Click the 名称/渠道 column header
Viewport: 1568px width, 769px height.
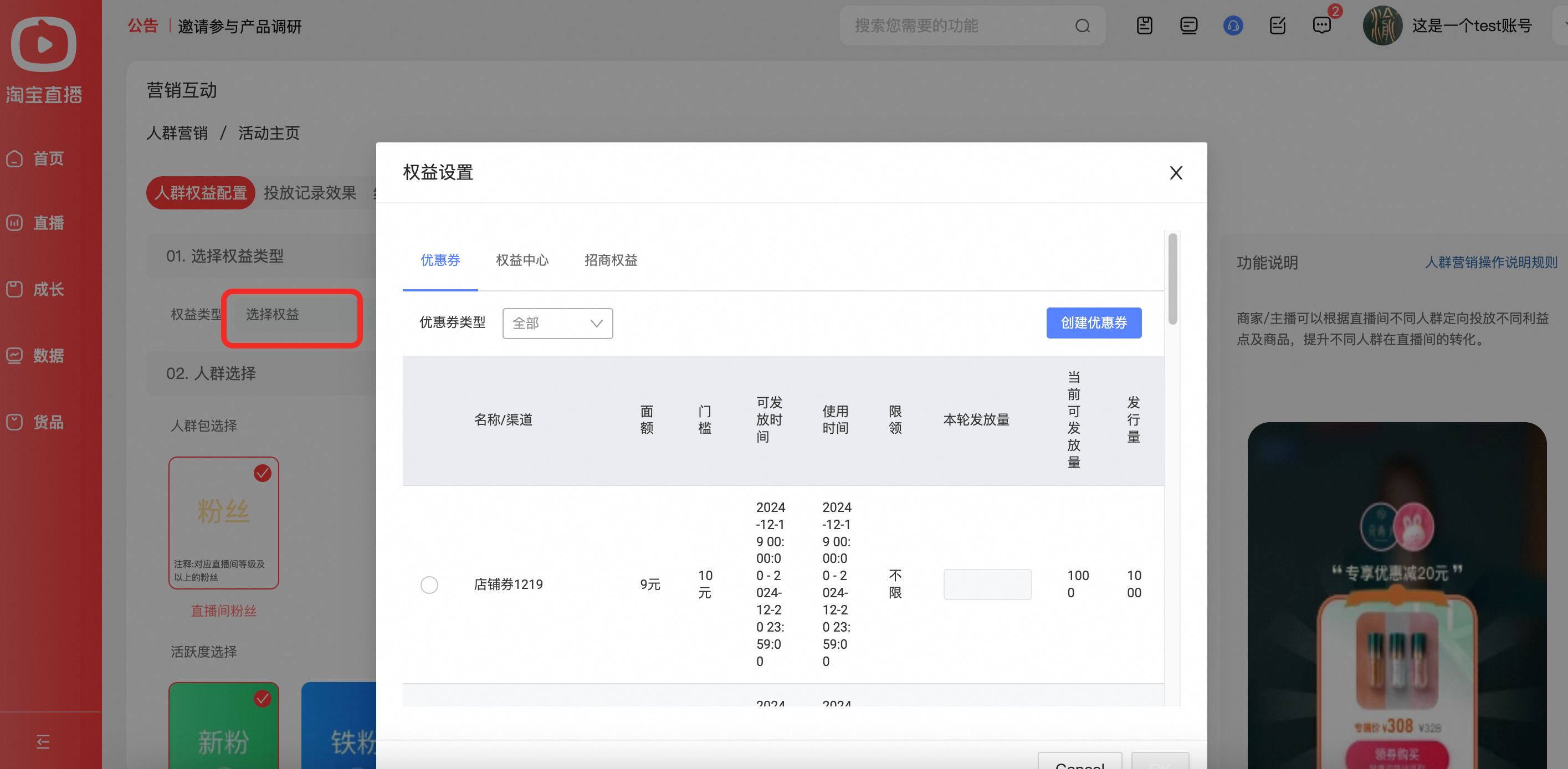click(x=504, y=419)
